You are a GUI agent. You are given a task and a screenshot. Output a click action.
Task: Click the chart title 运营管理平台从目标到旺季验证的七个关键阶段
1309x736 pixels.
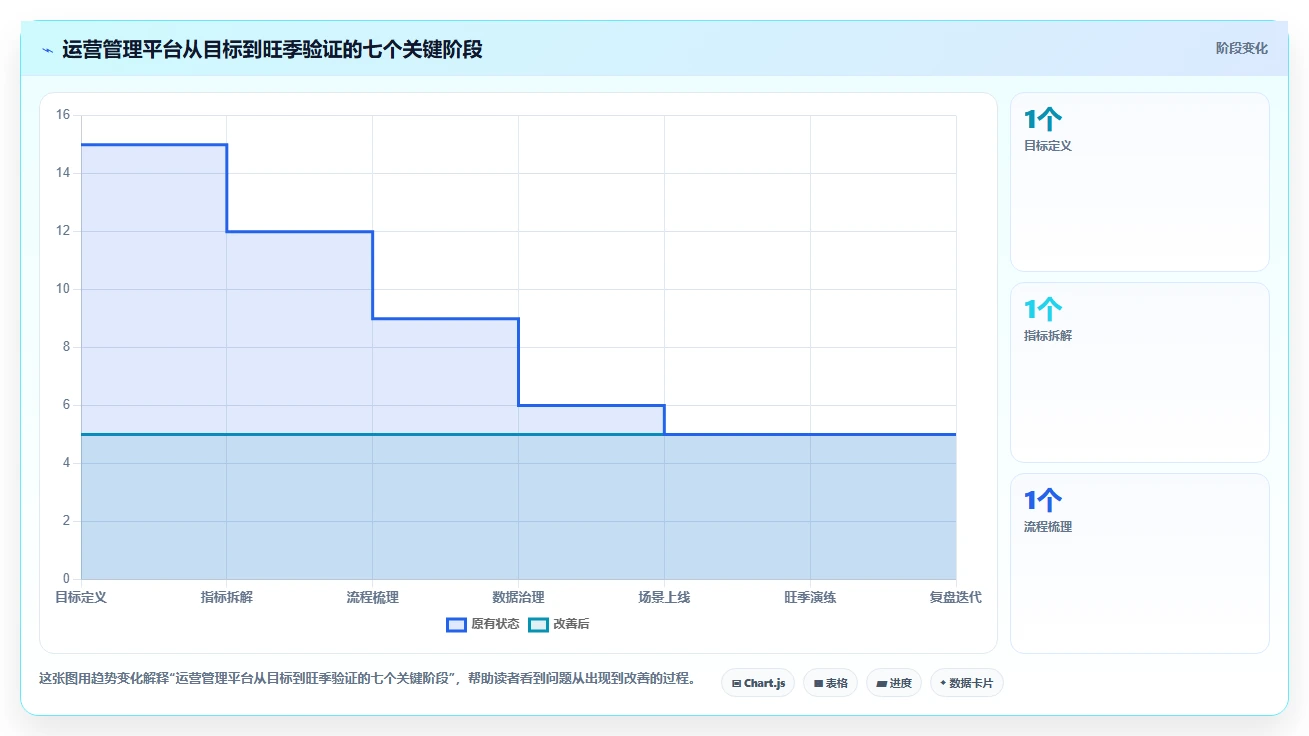(x=272, y=49)
